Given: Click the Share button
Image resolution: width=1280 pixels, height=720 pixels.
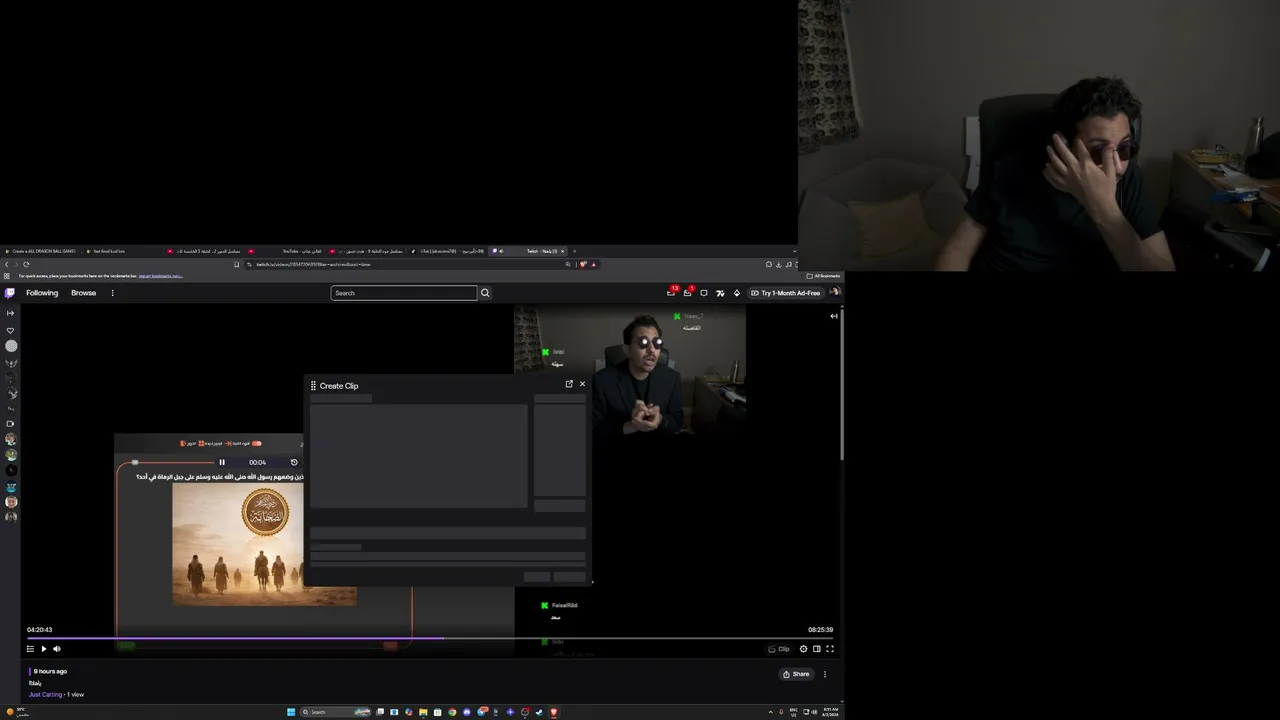Looking at the screenshot, I should (x=796, y=674).
